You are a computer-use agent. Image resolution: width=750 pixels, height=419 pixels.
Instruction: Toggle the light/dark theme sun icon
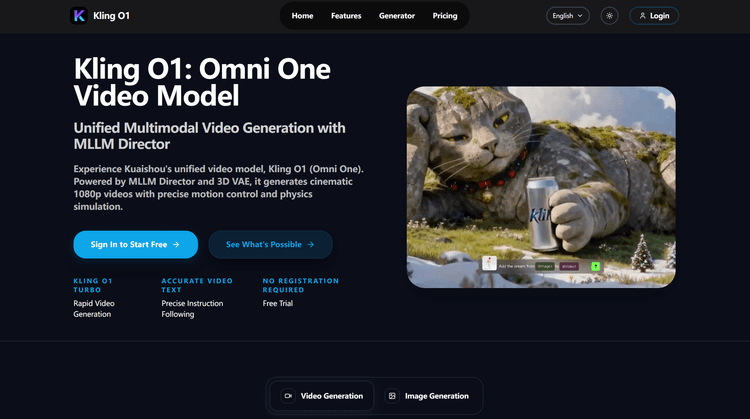pyautogui.click(x=609, y=16)
